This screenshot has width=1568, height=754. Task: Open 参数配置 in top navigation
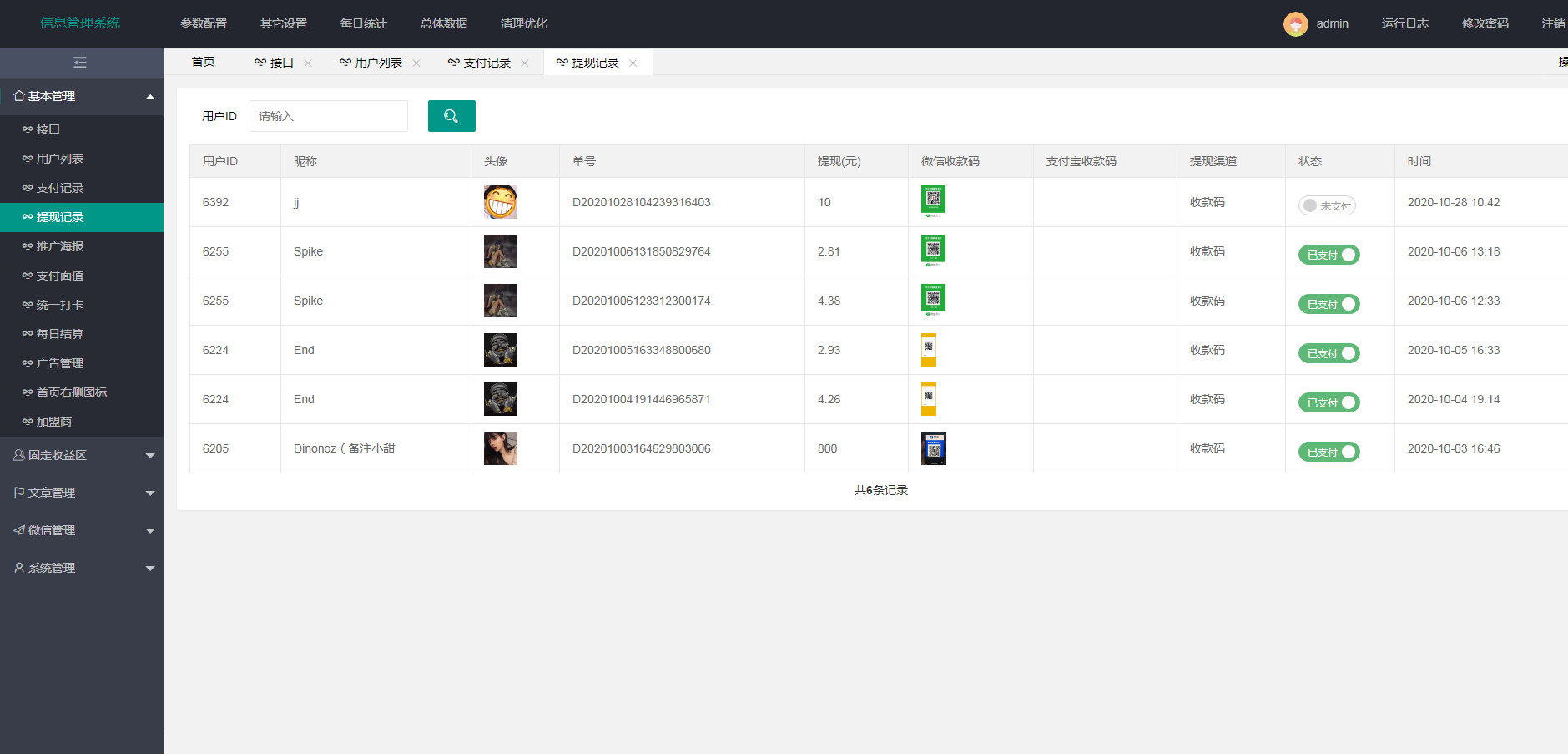[x=204, y=23]
